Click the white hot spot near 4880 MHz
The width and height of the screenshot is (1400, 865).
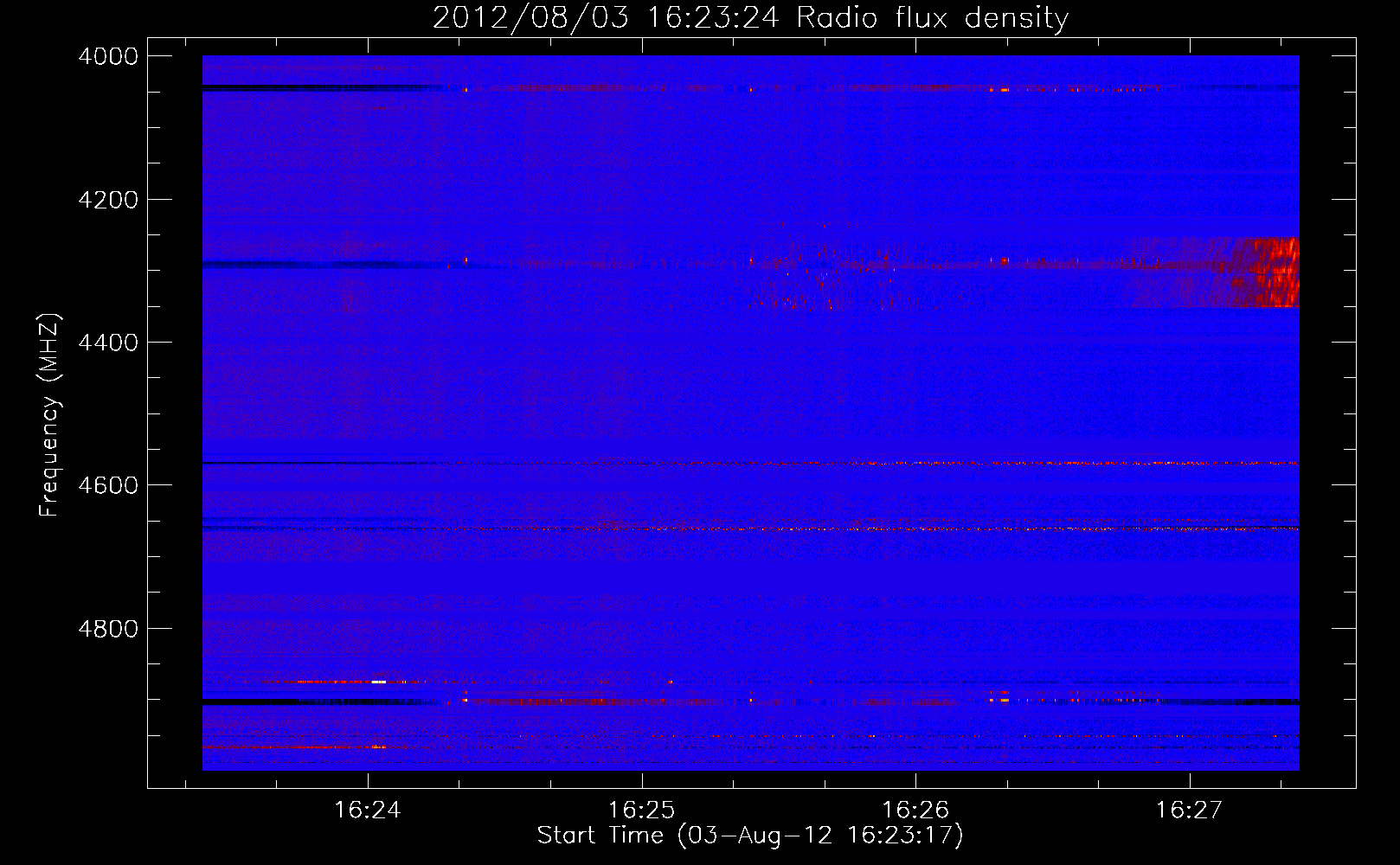click(378, 682)
